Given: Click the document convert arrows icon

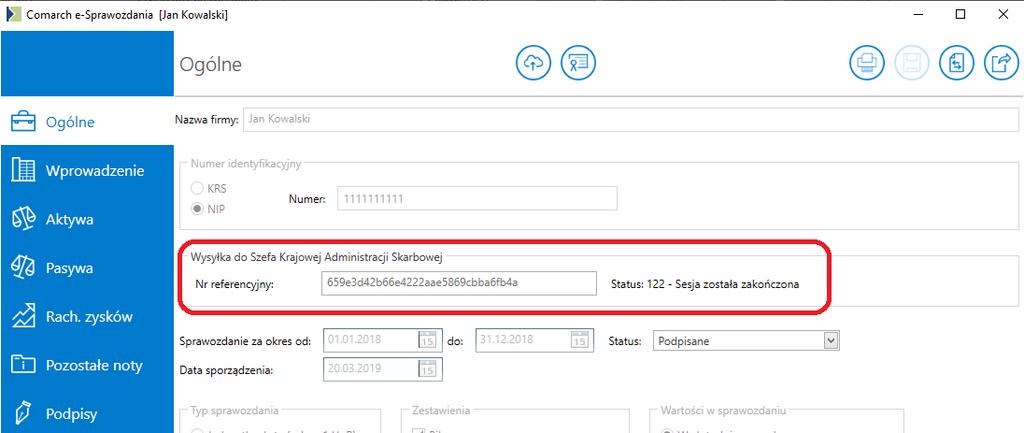Looking at the screenshot, I should point(957,63).
